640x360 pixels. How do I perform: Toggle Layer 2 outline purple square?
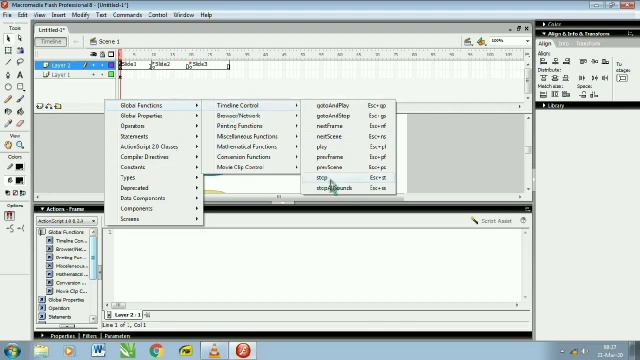111,65
